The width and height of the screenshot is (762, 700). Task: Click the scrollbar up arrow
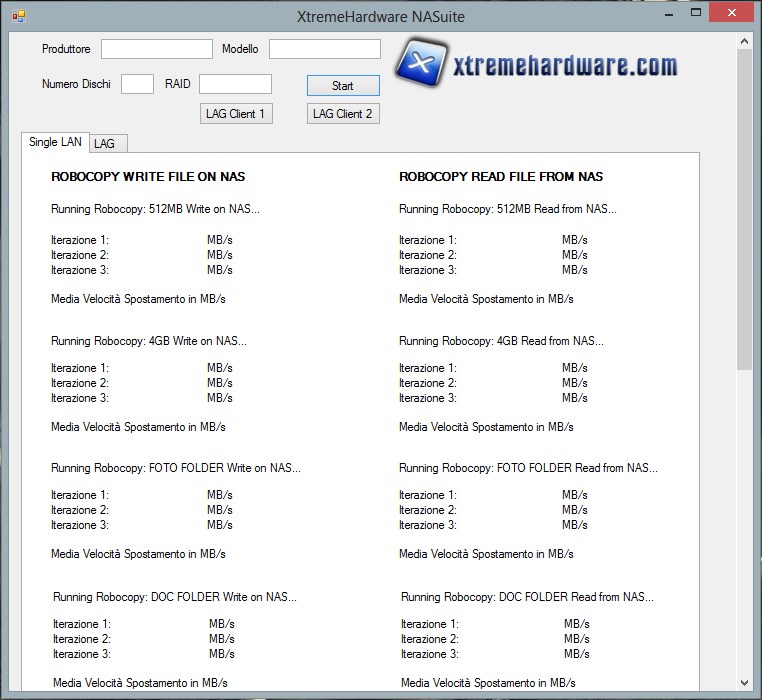tap(744, 41)
